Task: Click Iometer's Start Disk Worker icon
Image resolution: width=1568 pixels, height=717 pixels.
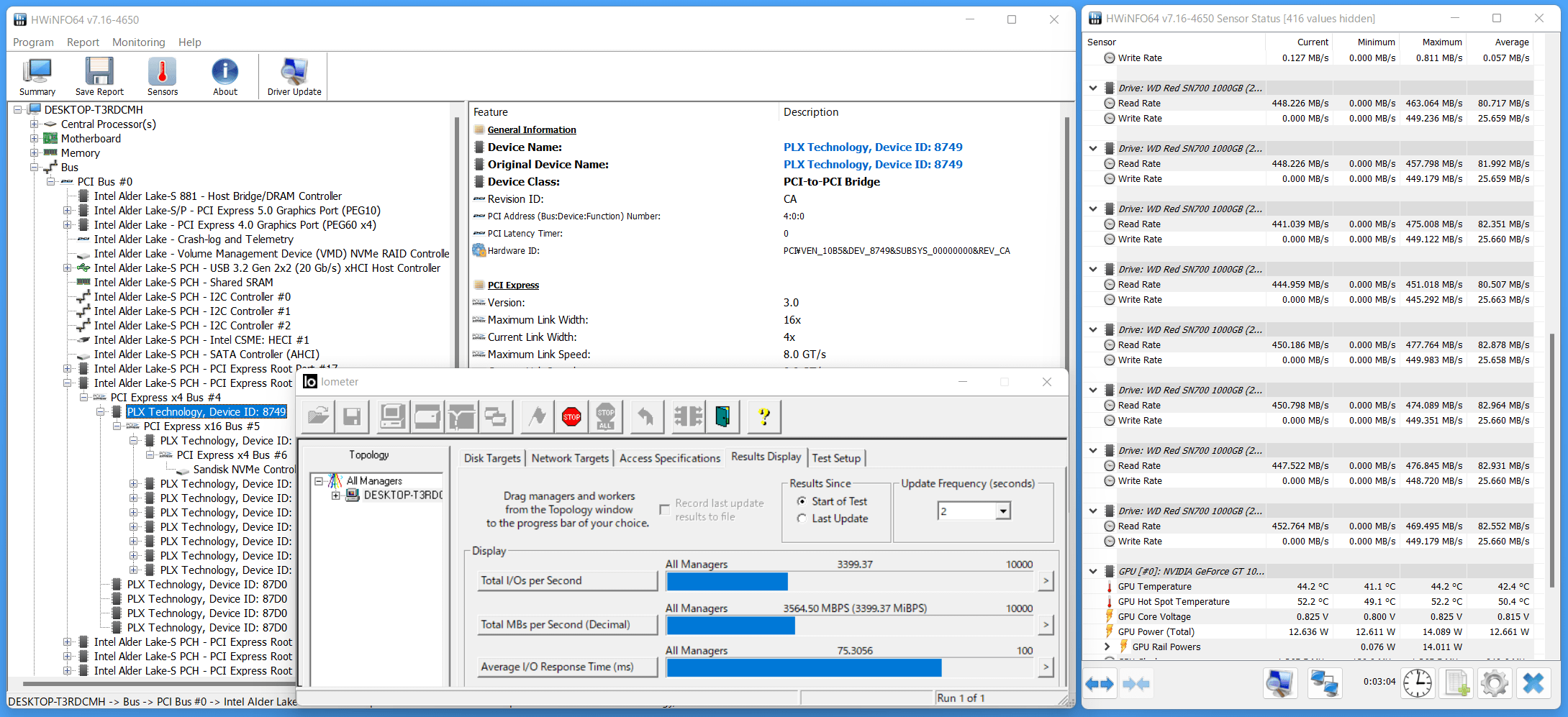Action: 427,416
